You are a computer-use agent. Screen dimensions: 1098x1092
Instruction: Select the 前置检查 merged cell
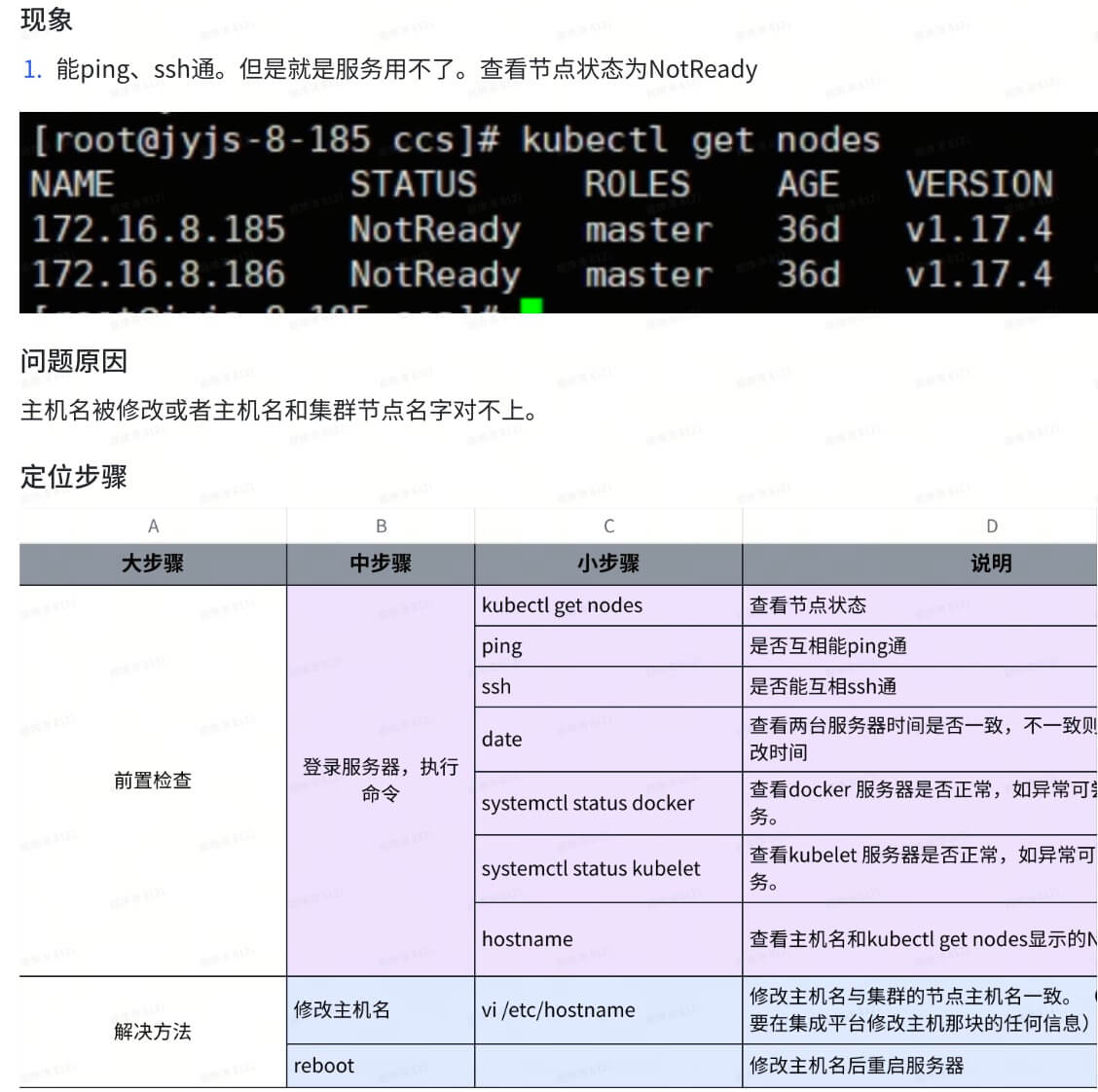(153, 781)
